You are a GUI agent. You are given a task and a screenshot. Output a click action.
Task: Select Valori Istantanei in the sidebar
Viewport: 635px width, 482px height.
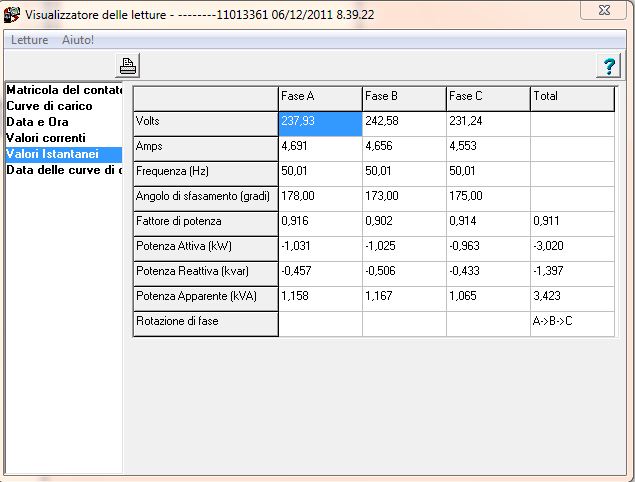click(x=52, y=154)
